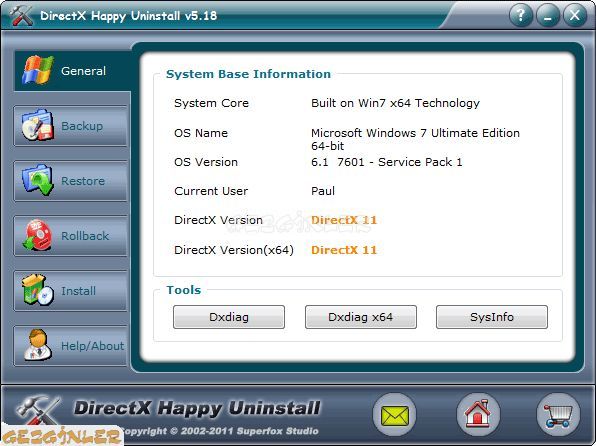Screen dimensions: 596x446
Task: Open the General tab
Action: point(72,71)
